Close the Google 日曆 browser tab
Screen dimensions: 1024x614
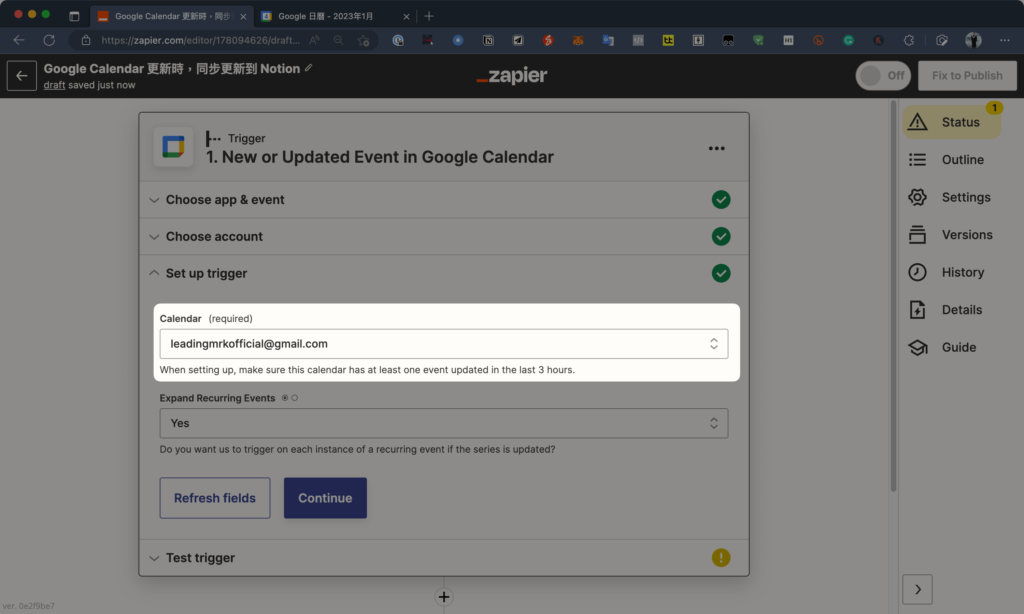tap(406, 17)
